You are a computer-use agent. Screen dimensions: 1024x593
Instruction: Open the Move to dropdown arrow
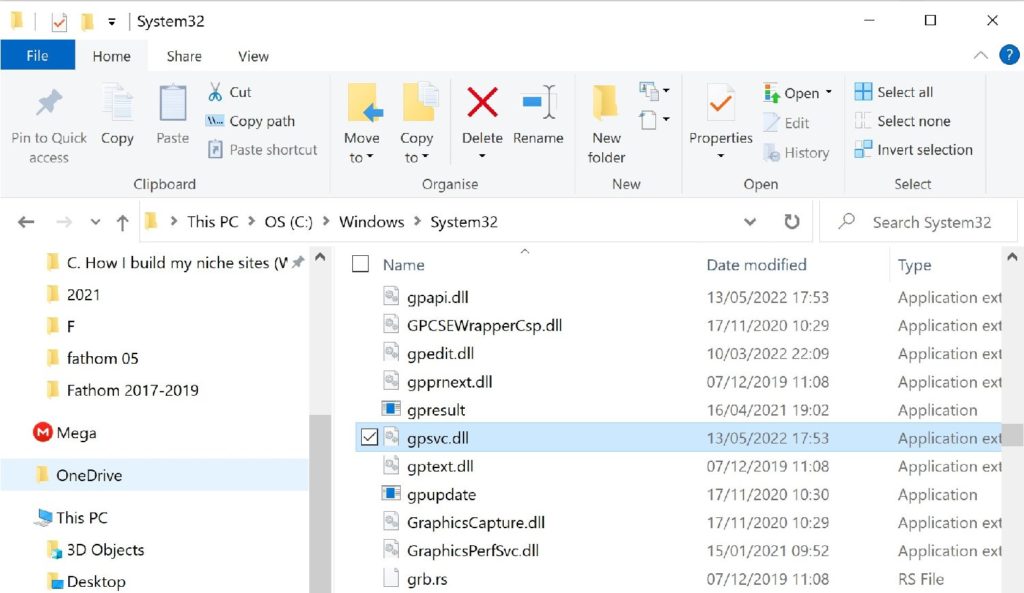(x=370, y=157)
